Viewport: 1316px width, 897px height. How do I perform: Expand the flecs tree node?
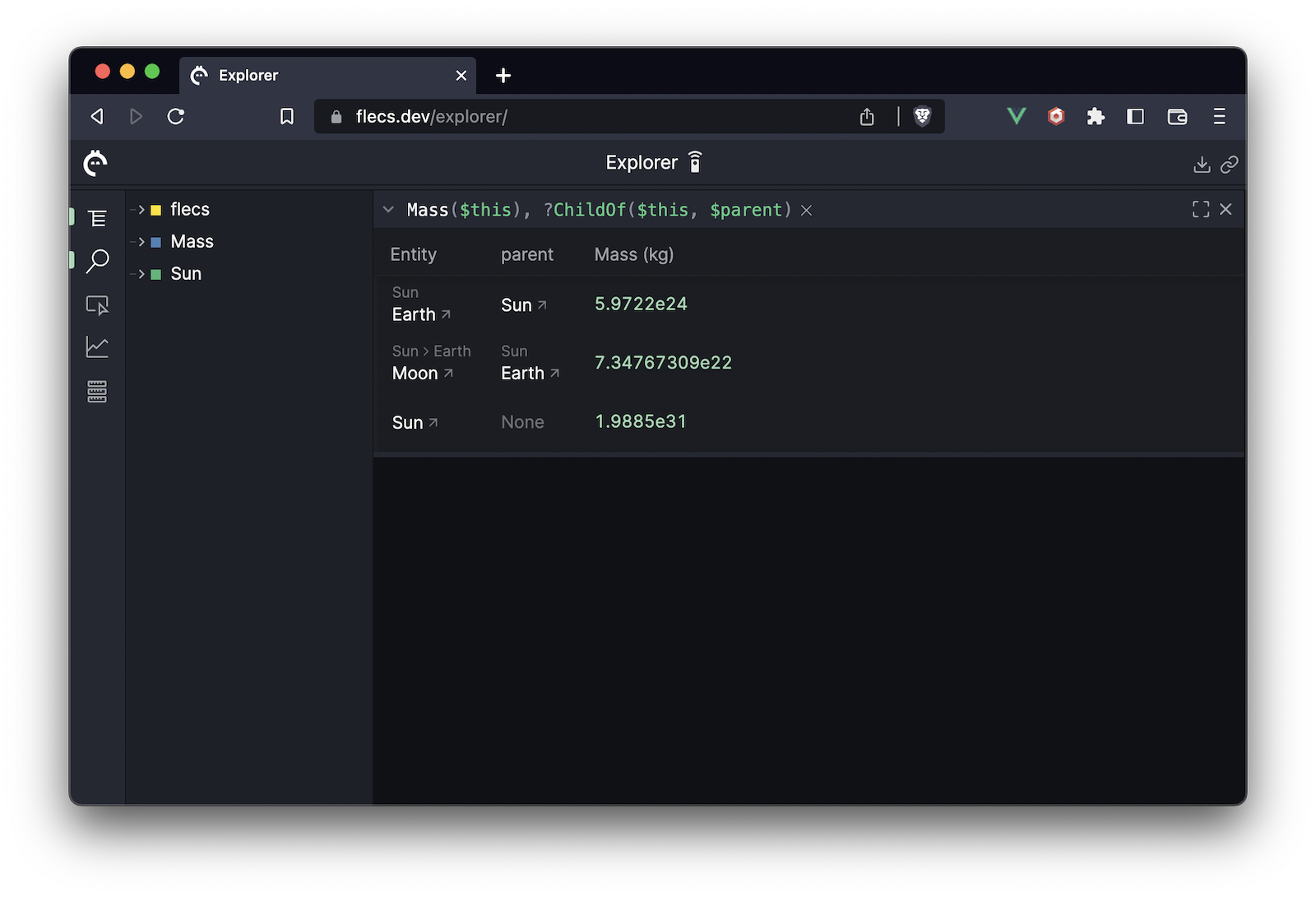[141, 210]
